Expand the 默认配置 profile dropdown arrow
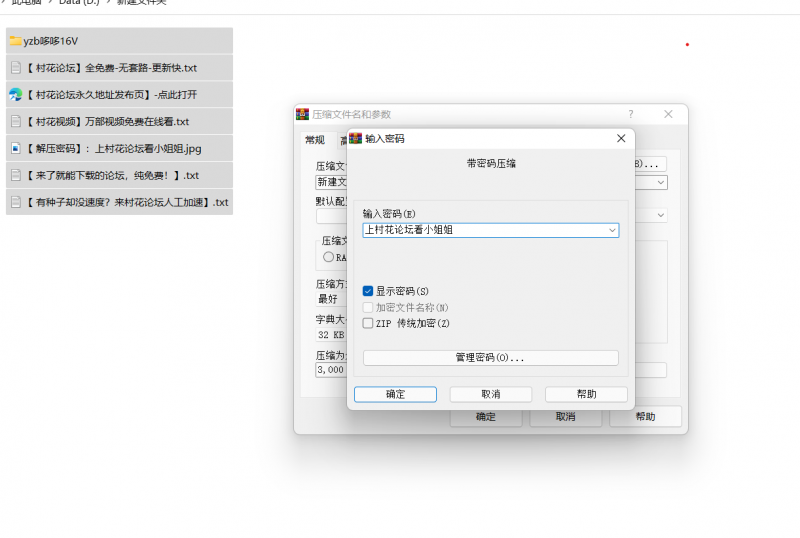Image resolution: width=800 pixels, height=538 pixels. click(x=661, y=215)
